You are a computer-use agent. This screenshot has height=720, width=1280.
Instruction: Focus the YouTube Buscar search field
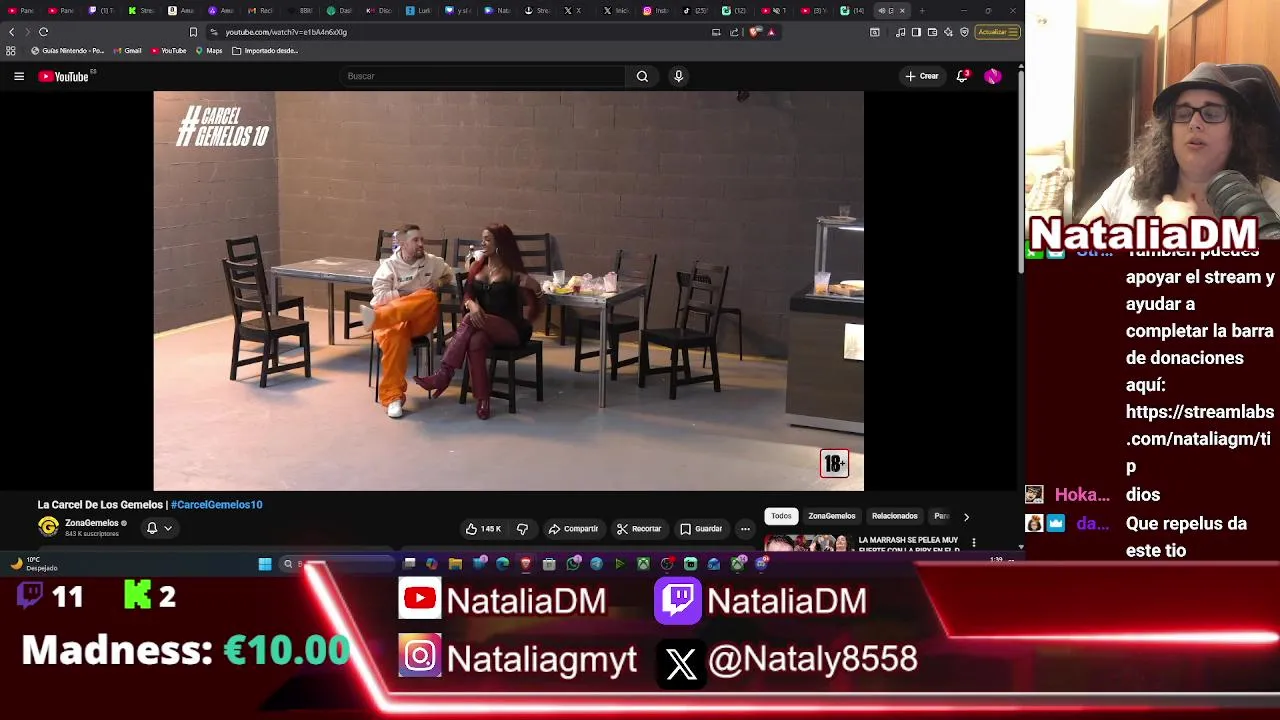tap(484, 76)
